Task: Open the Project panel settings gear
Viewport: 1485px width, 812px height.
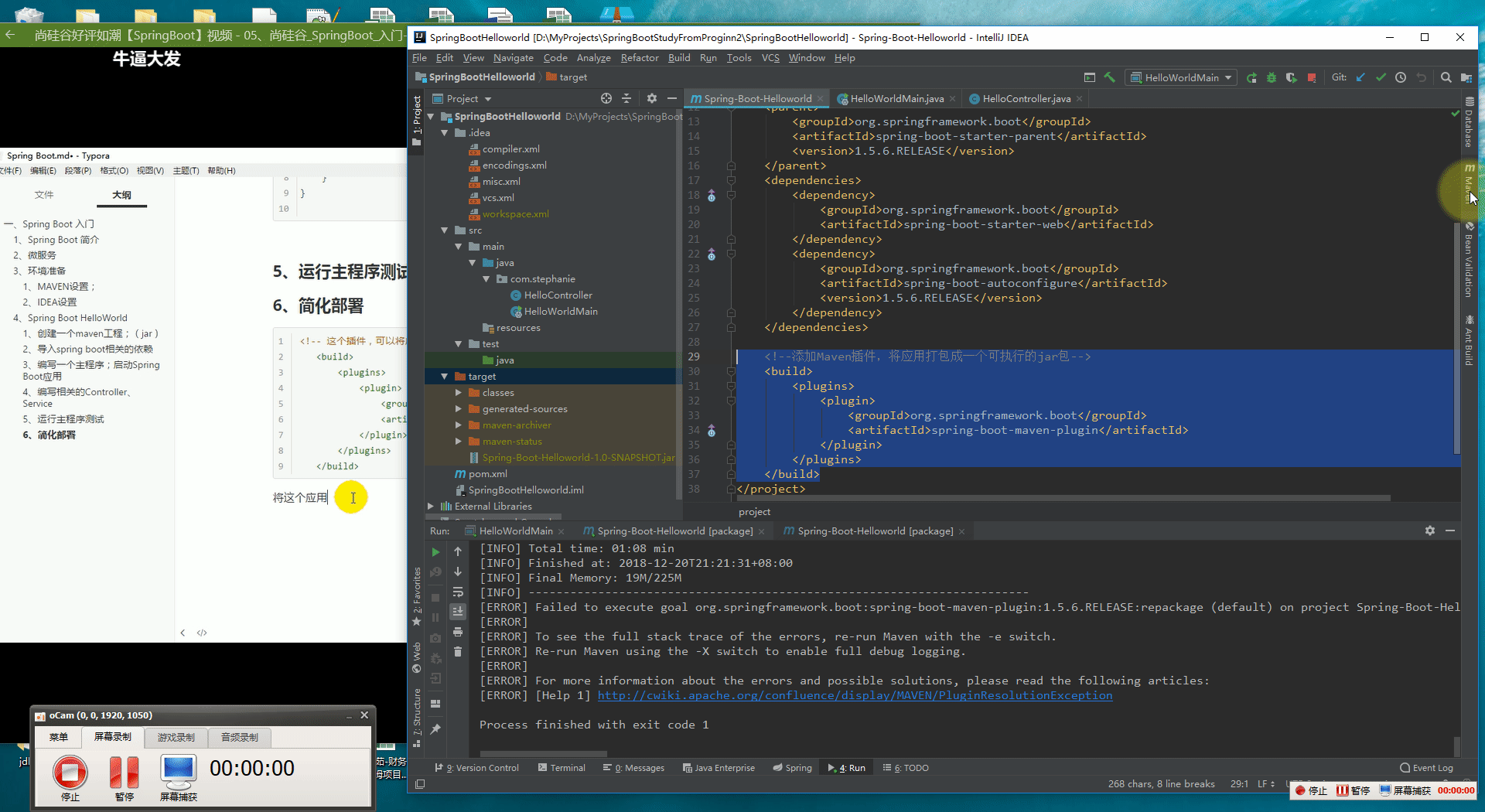Action: (x=651, y=98)
